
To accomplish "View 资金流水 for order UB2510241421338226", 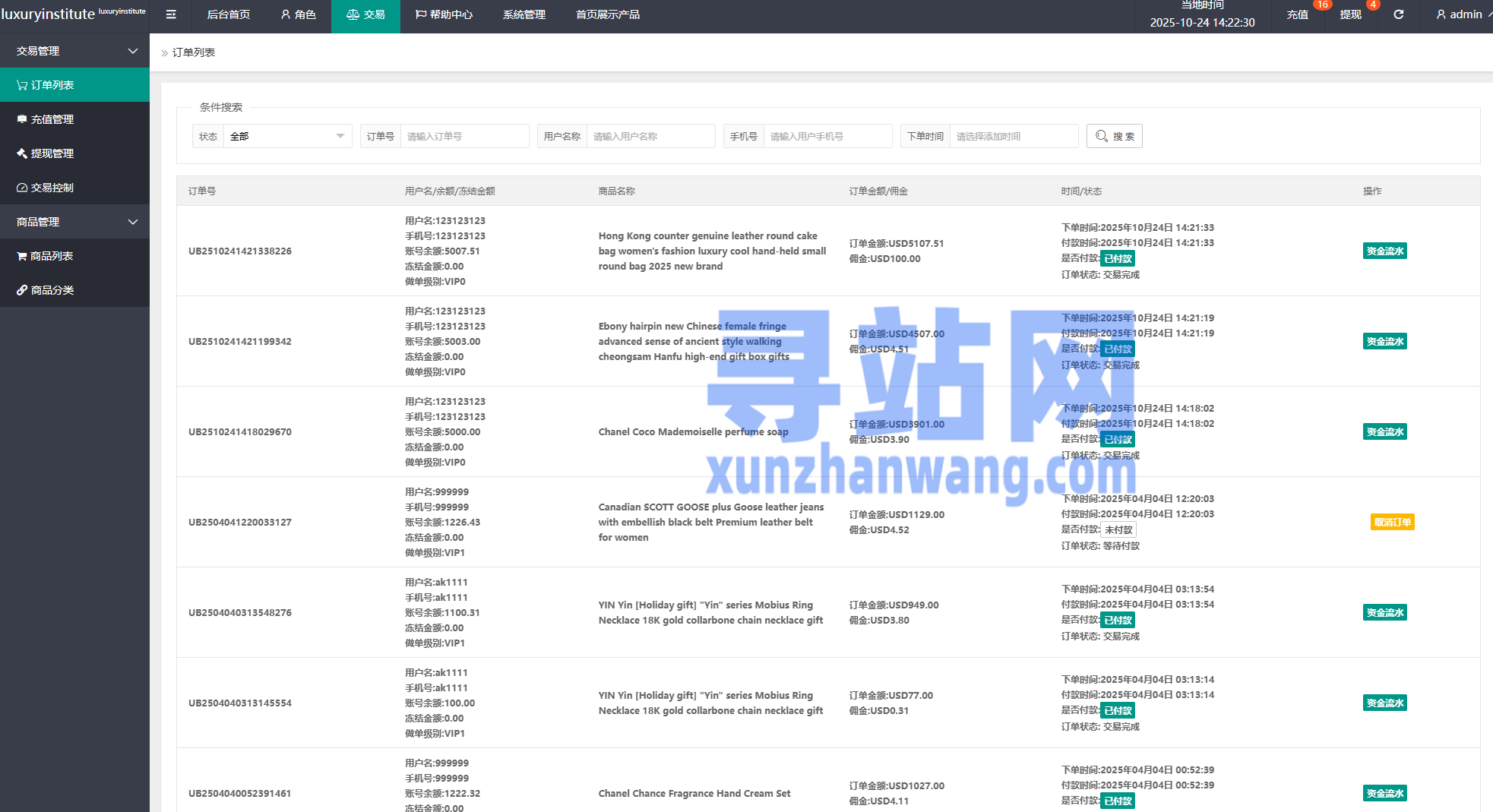I will click(x=1384, y=251).
